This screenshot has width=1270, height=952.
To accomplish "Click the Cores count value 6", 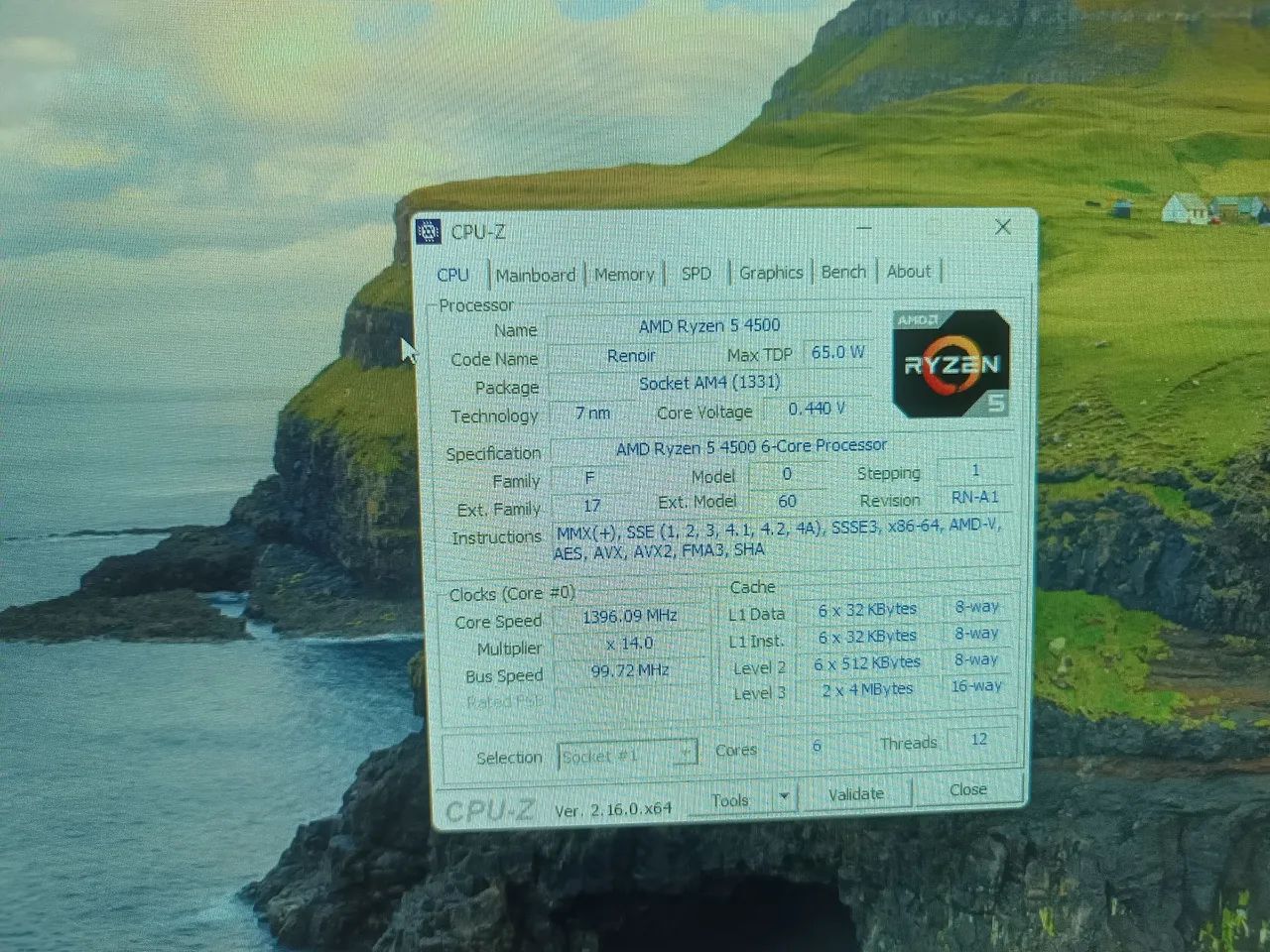I will (817, 746).
